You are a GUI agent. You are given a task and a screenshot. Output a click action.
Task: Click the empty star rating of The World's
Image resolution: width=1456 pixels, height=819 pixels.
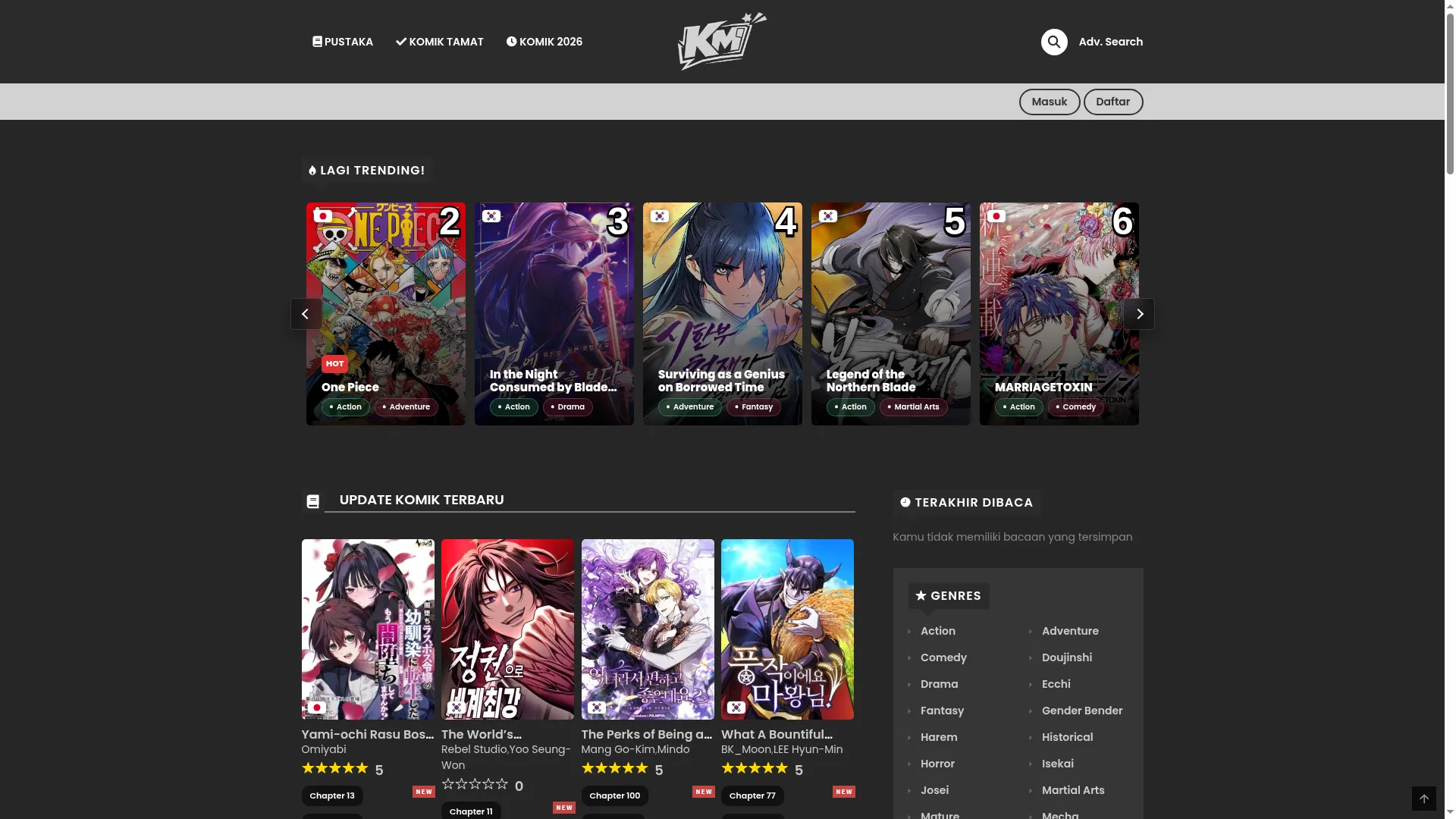tap(475, 784)
